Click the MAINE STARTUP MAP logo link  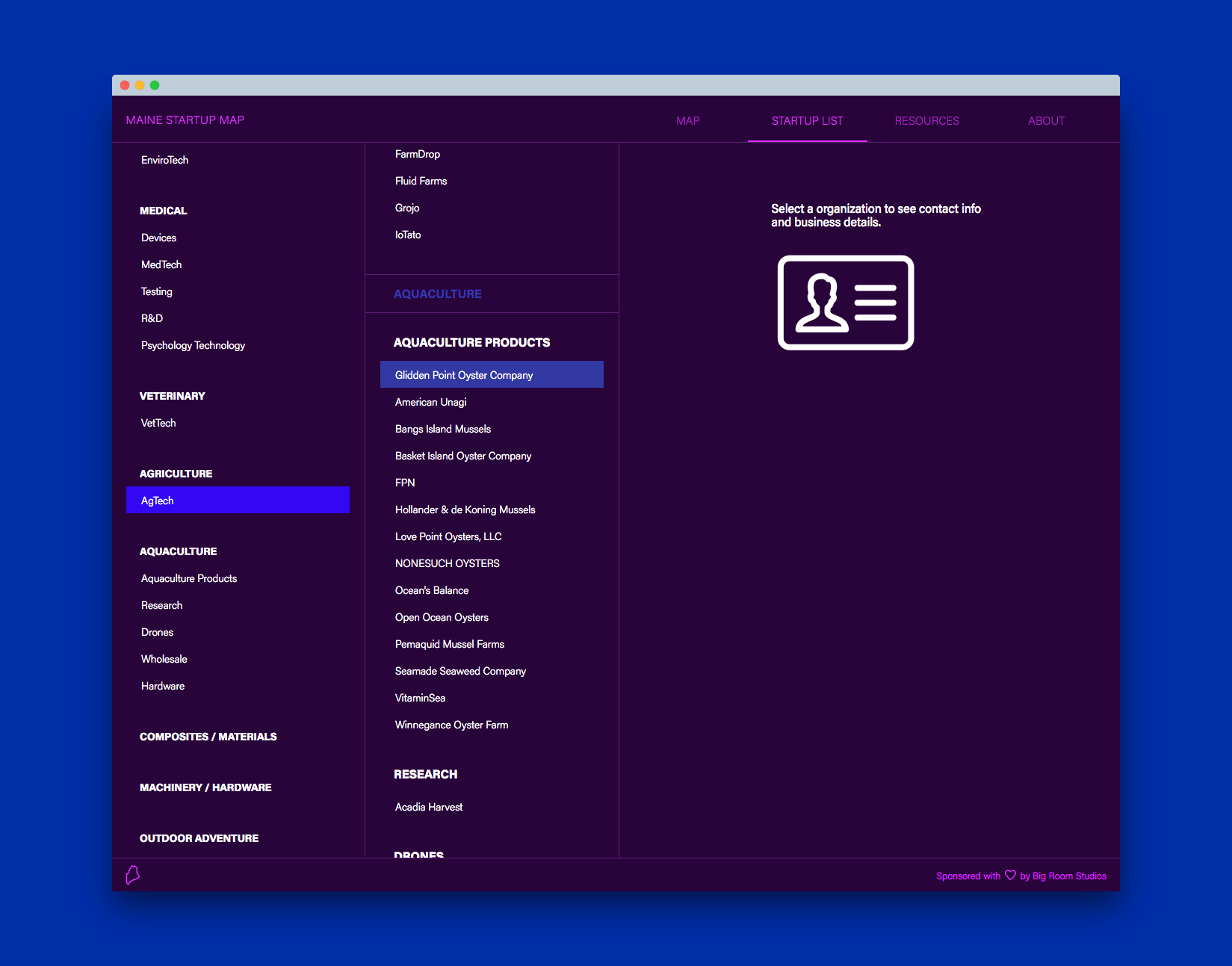(x=185, y=120)
